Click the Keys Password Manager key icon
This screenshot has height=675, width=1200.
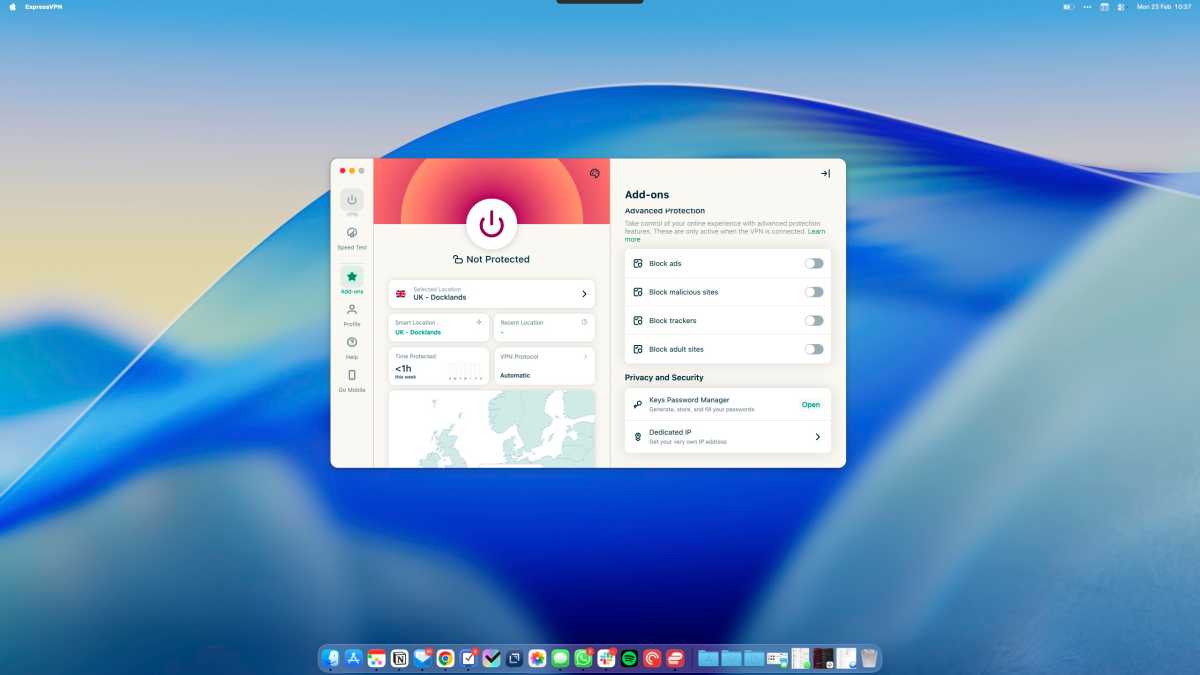coord(638,405)
